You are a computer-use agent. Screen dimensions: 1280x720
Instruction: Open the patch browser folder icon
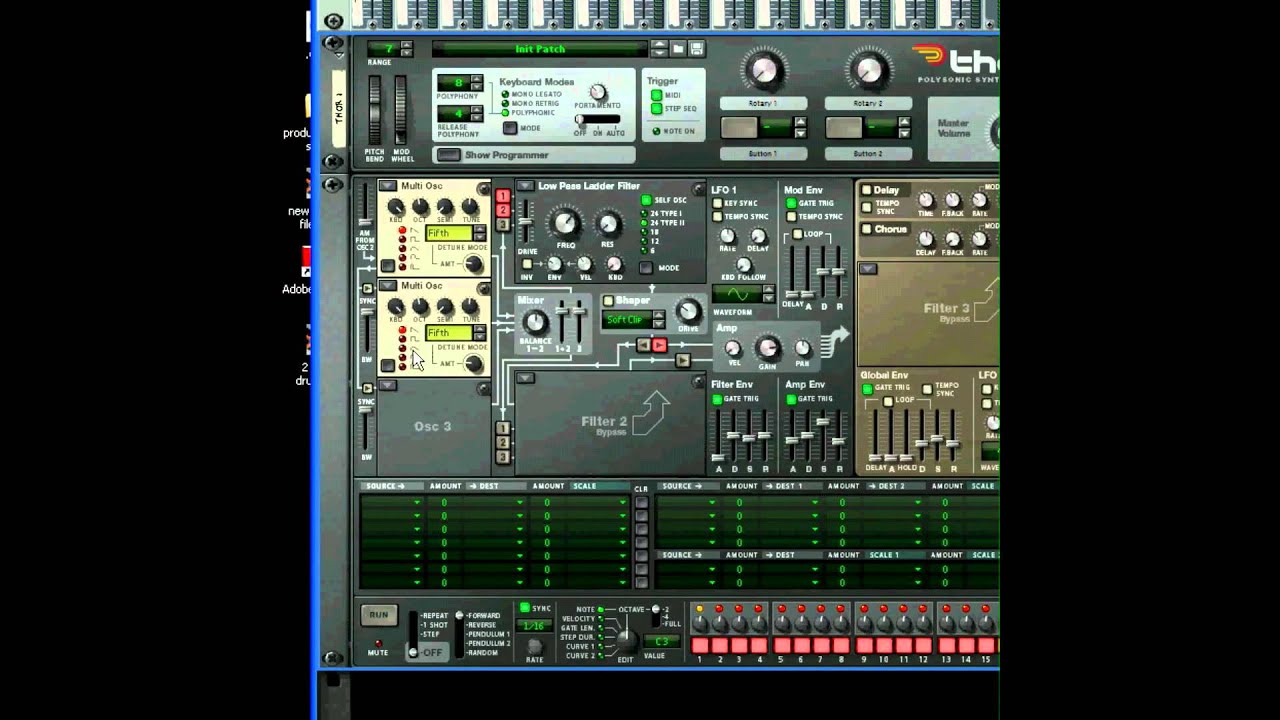pyautogui.click(x=678, y=48)
